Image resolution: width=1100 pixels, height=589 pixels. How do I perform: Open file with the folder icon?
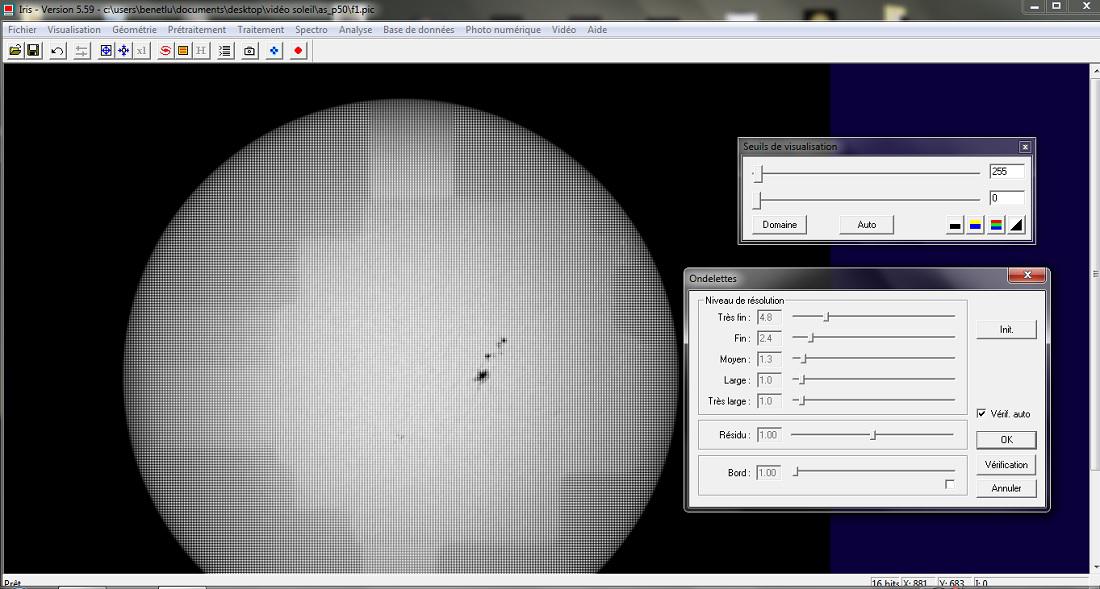(x=15, y=50)
